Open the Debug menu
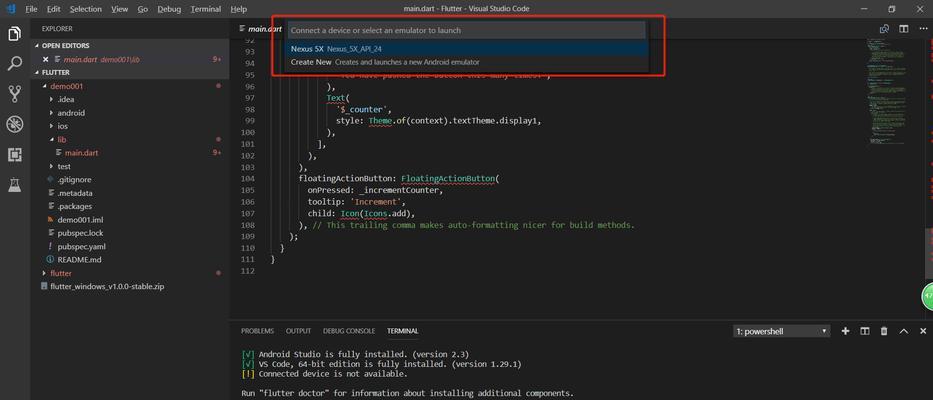933x400 pixels. (170, 9)
